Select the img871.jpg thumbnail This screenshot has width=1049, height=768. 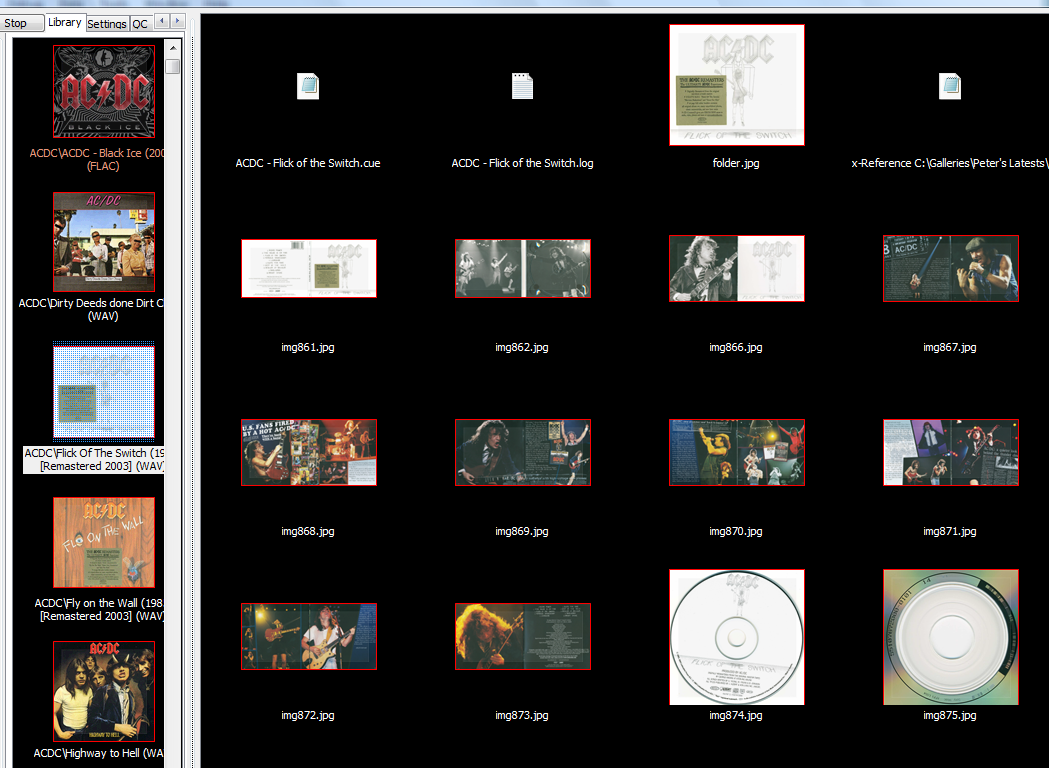(951, 452)
